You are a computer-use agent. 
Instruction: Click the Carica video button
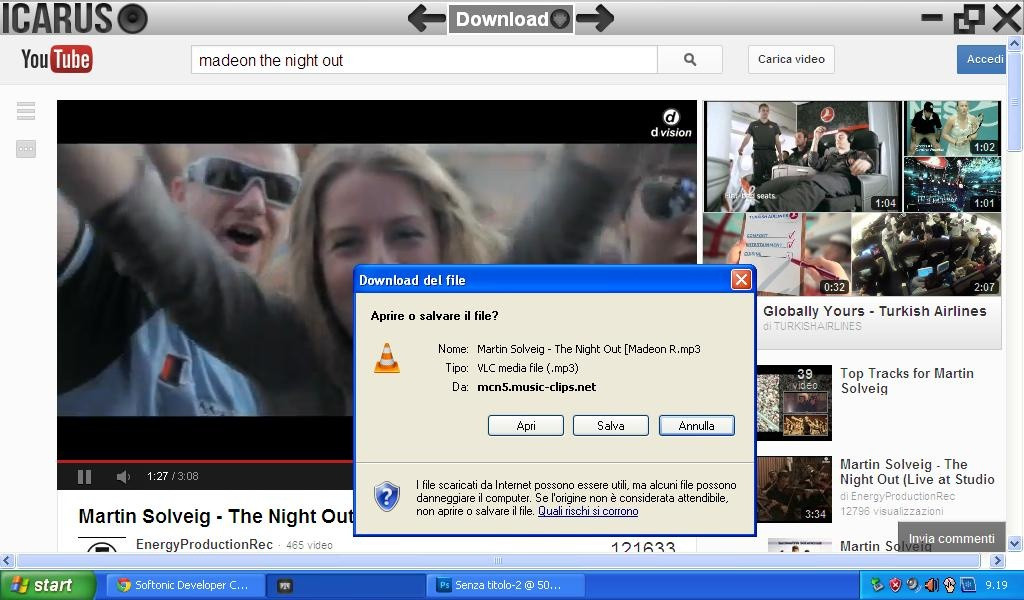coord(791,59)
